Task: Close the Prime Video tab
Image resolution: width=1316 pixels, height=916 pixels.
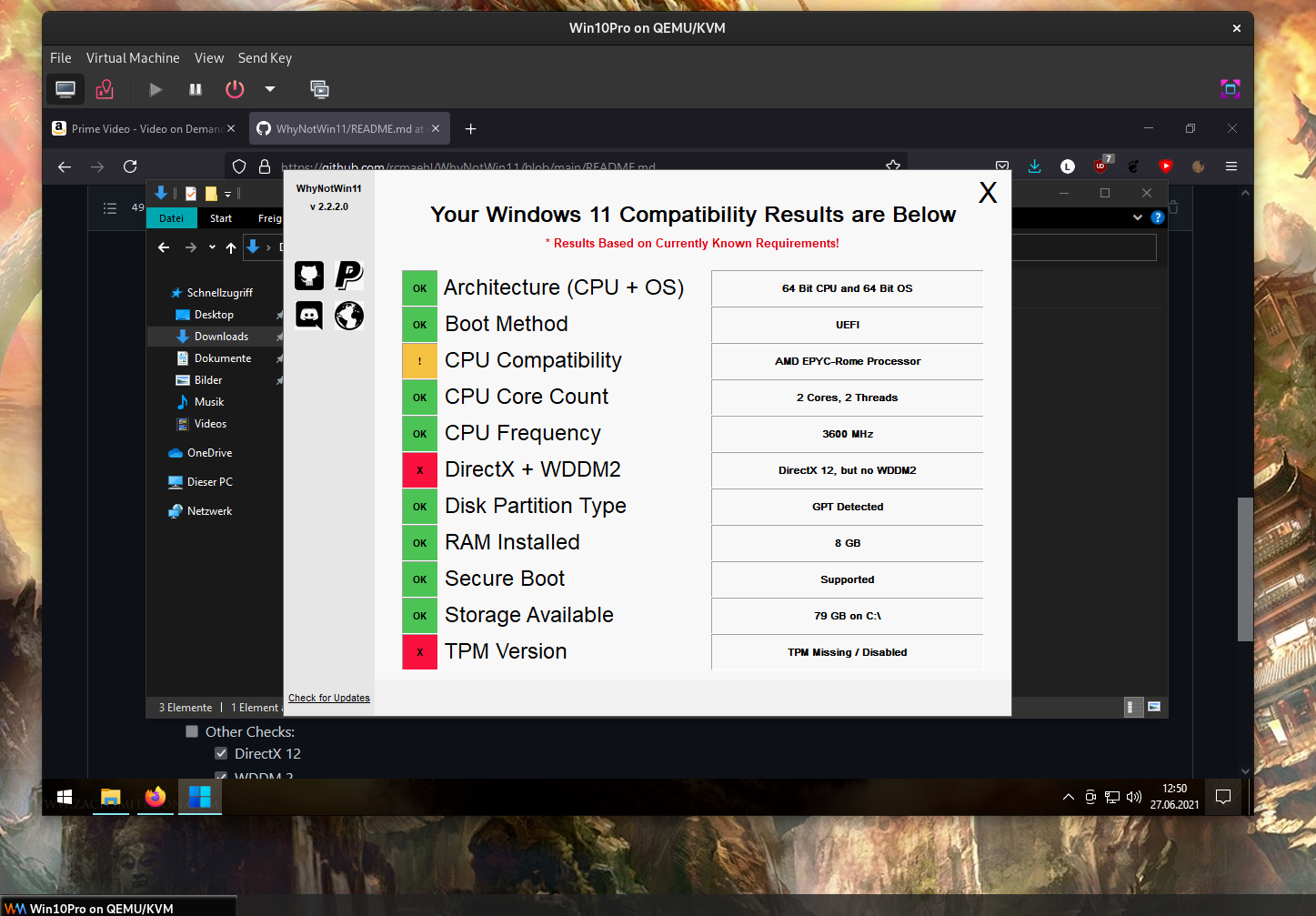Action: pos(231,129)
